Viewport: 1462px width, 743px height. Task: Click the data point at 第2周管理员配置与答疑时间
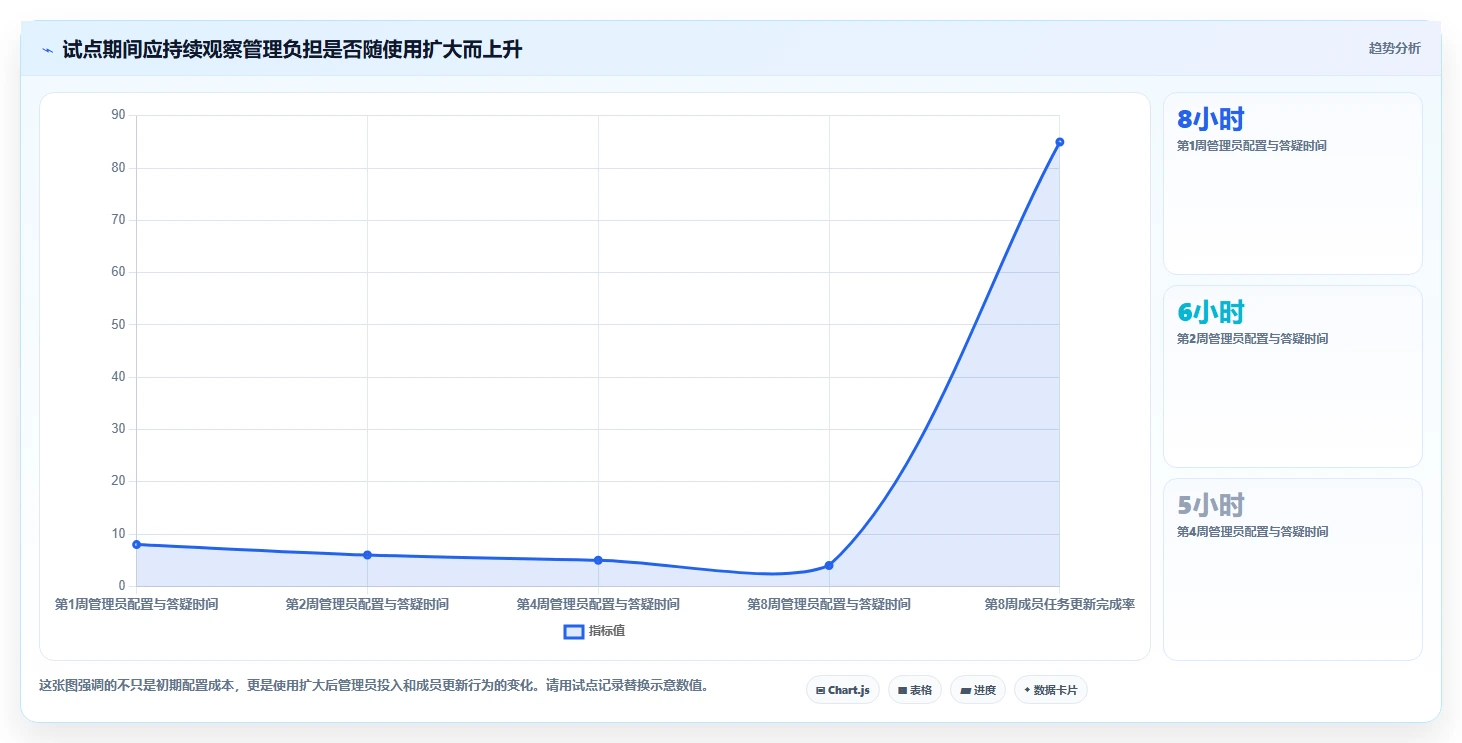pos(367,555)
